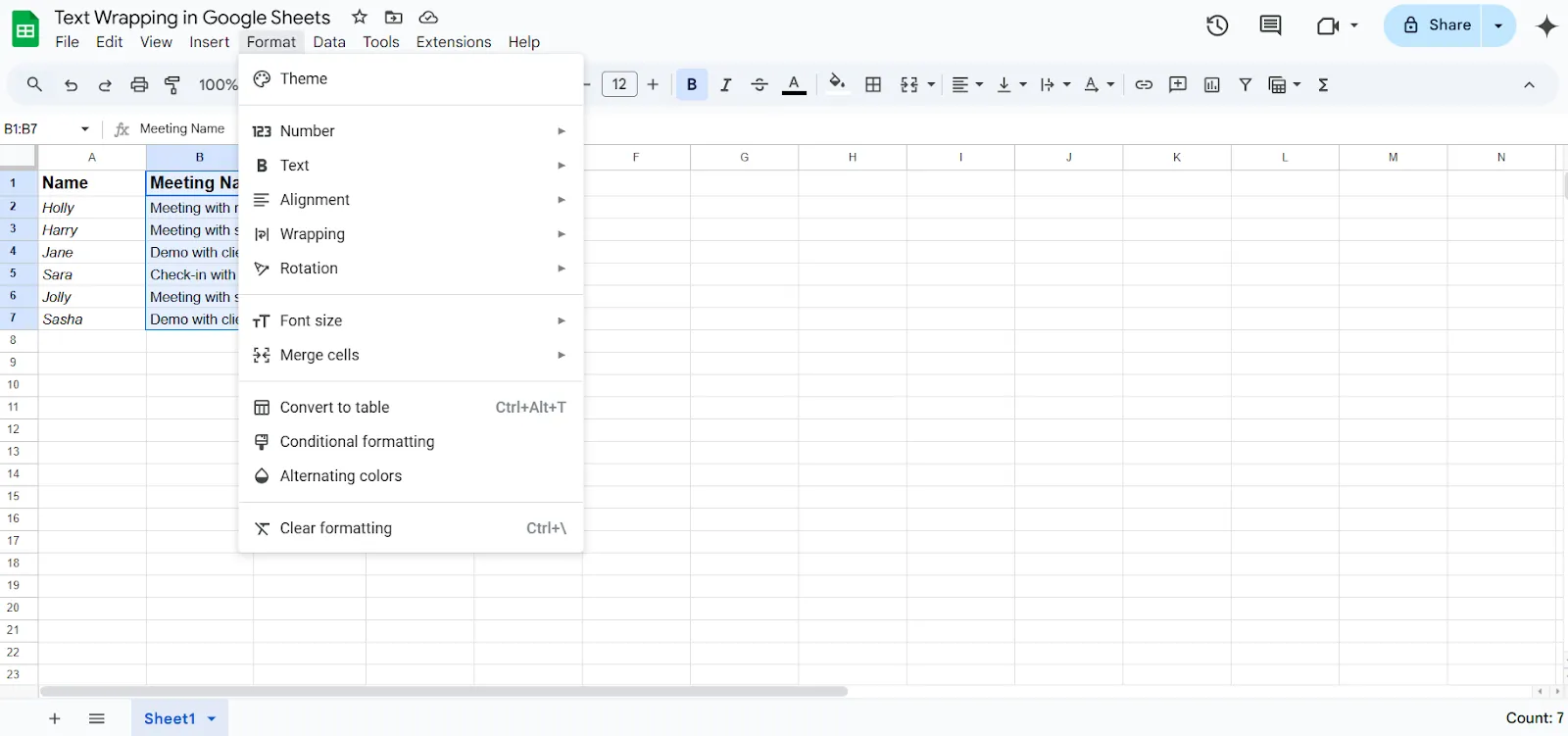Open the fill color bucket

837,83
